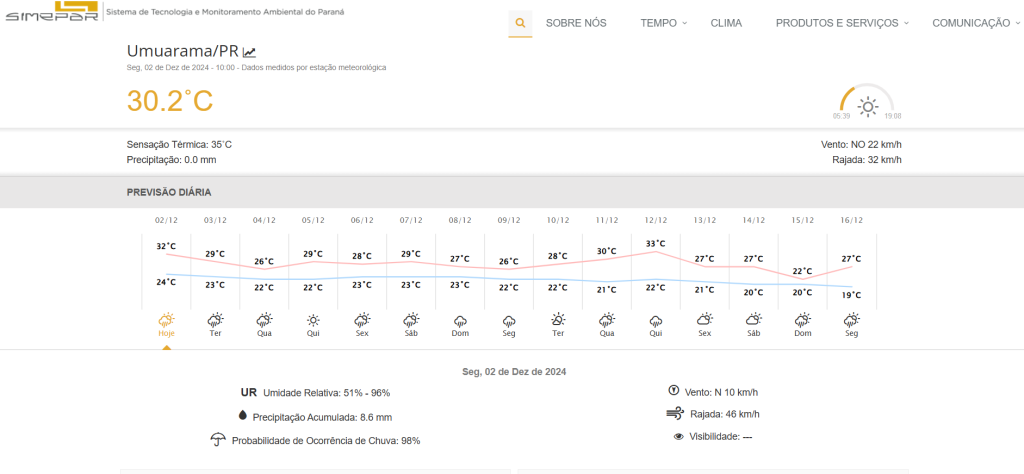Viewport: 1024px width, 474px height.
Task: Click the Qua 11/12 weather icon
Action: [x=607, y=321]
